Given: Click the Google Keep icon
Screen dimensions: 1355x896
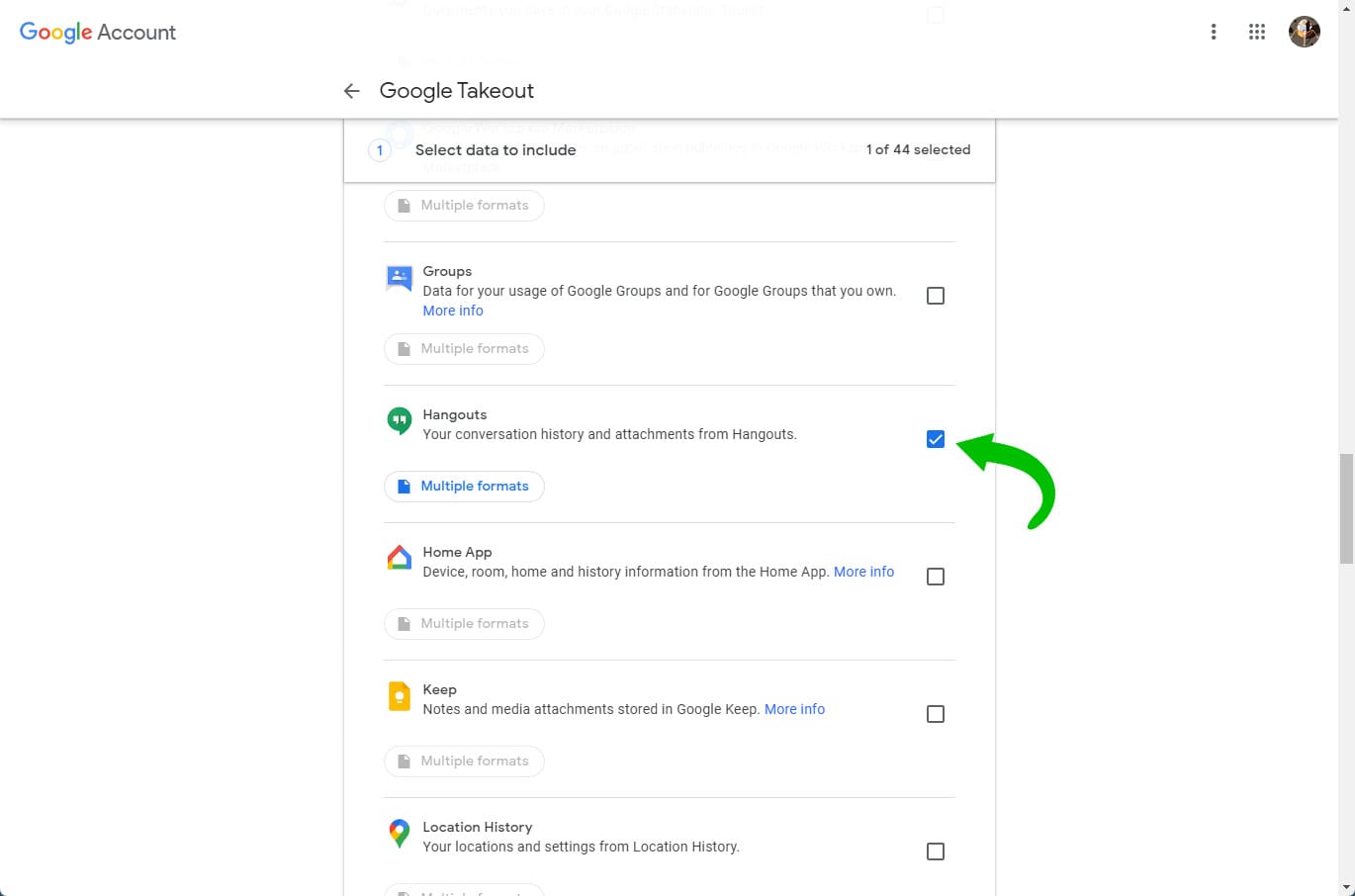Looking at the screenshot, I should [399, 696].
